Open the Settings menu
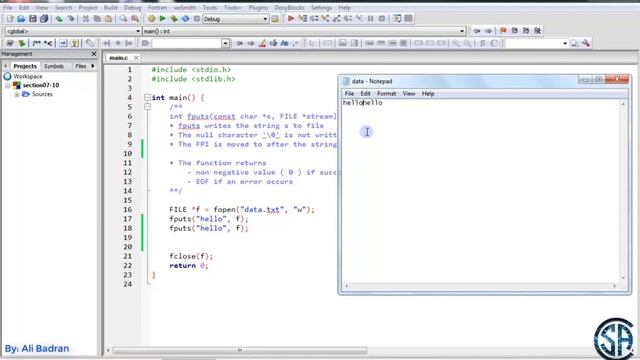Viewport: 640px width, 360px height. pyautogui.click(x=321, y=8)
